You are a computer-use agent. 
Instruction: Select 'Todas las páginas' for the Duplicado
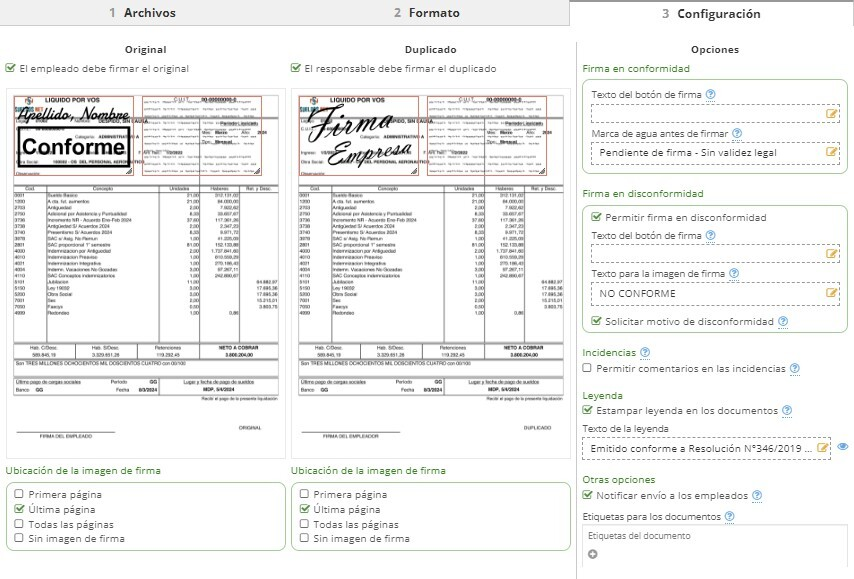point(304,524)
